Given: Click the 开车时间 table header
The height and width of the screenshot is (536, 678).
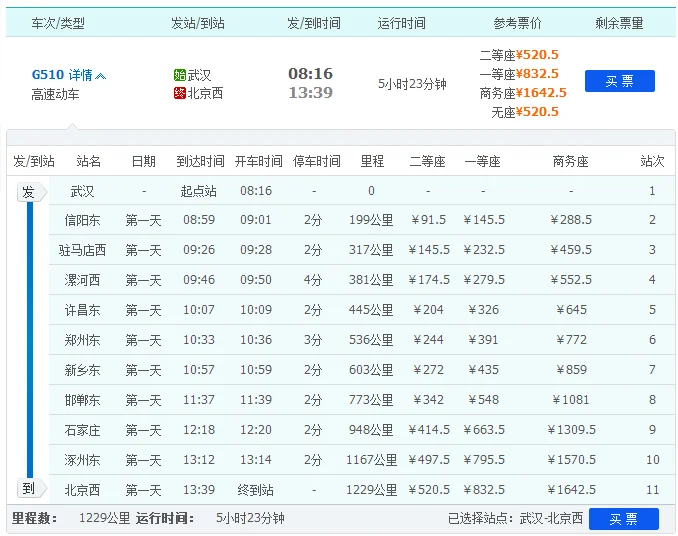Looking at the screenshot, I should 258,161.
